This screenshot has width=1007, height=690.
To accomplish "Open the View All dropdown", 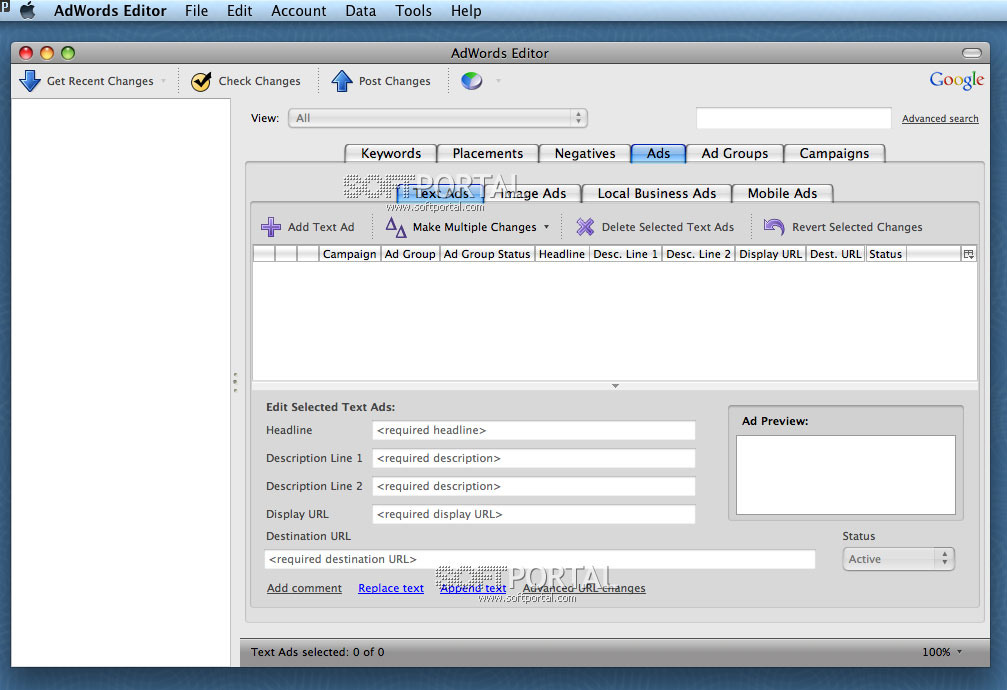I will pos(437,118).
